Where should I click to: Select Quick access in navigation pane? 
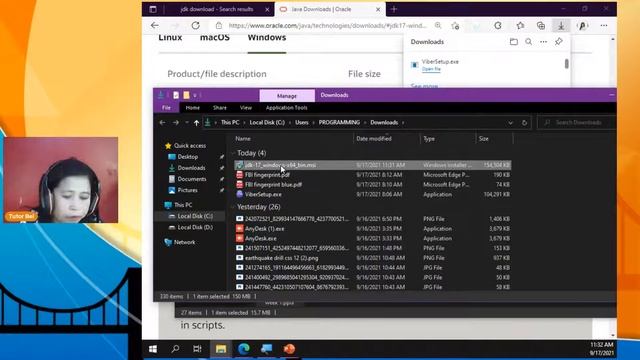coord(190,146)
